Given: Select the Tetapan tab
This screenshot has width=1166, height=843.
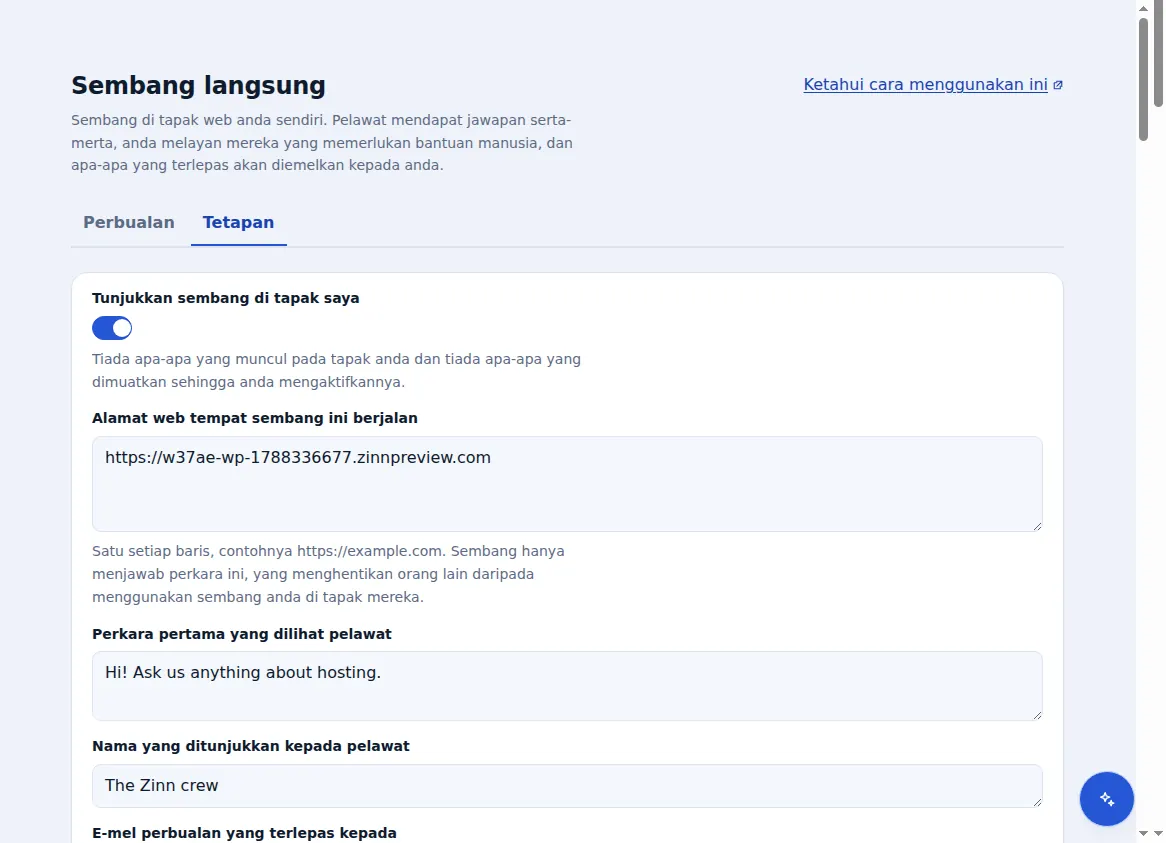Looking at the screenshot, I should (x=239, y=222).
